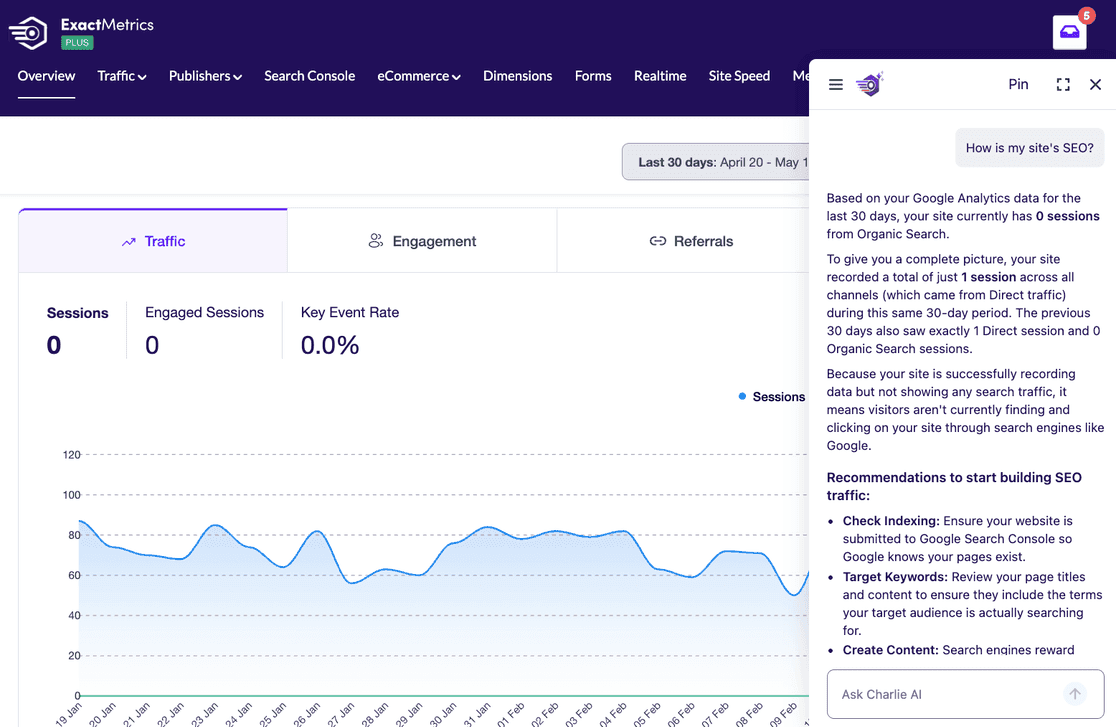Click the Ask Charlie AI input field
This screenshot has height=727, width=1116.
(x=965, y=694)
